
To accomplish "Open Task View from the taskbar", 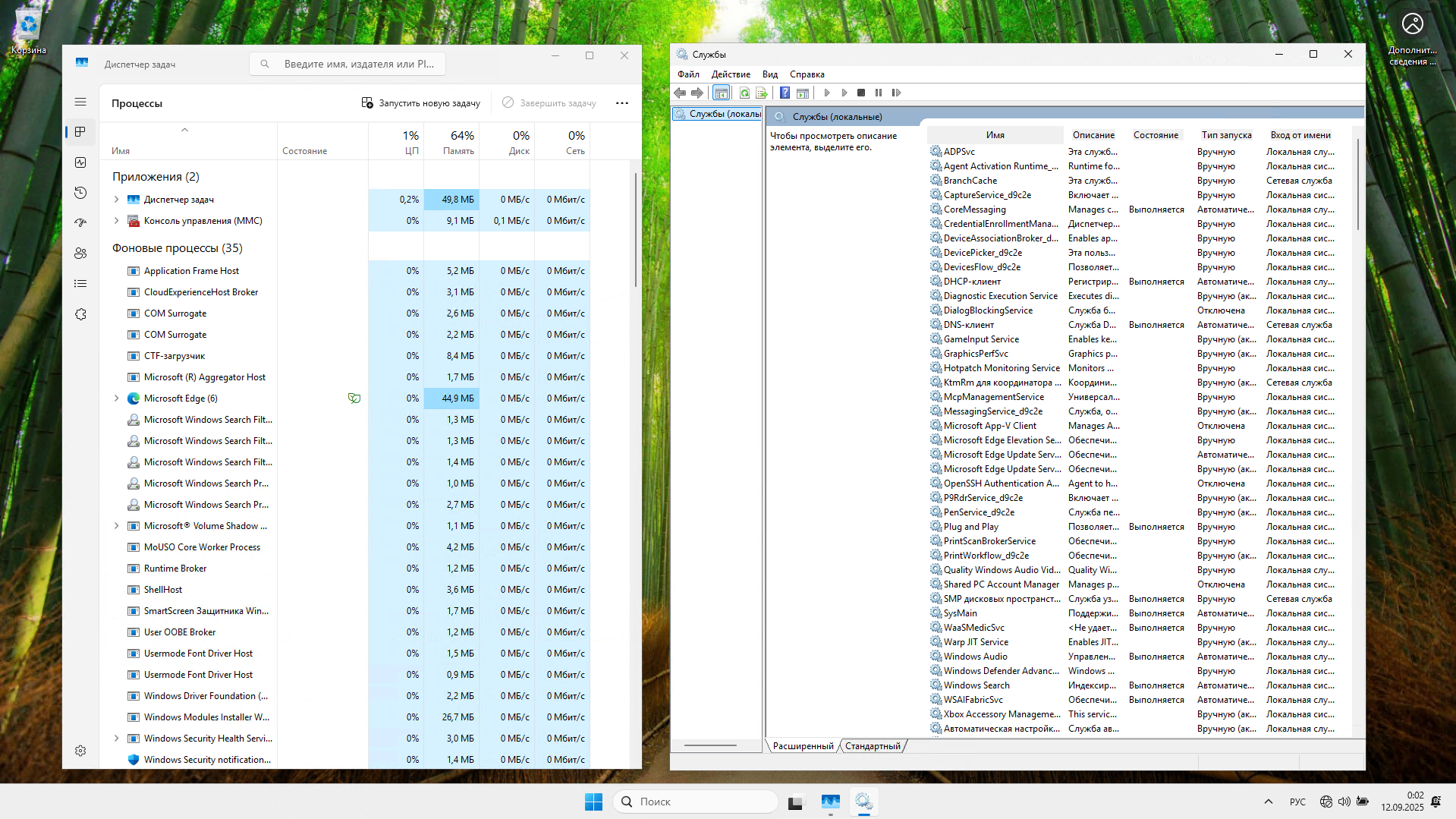I will [795, 802].
